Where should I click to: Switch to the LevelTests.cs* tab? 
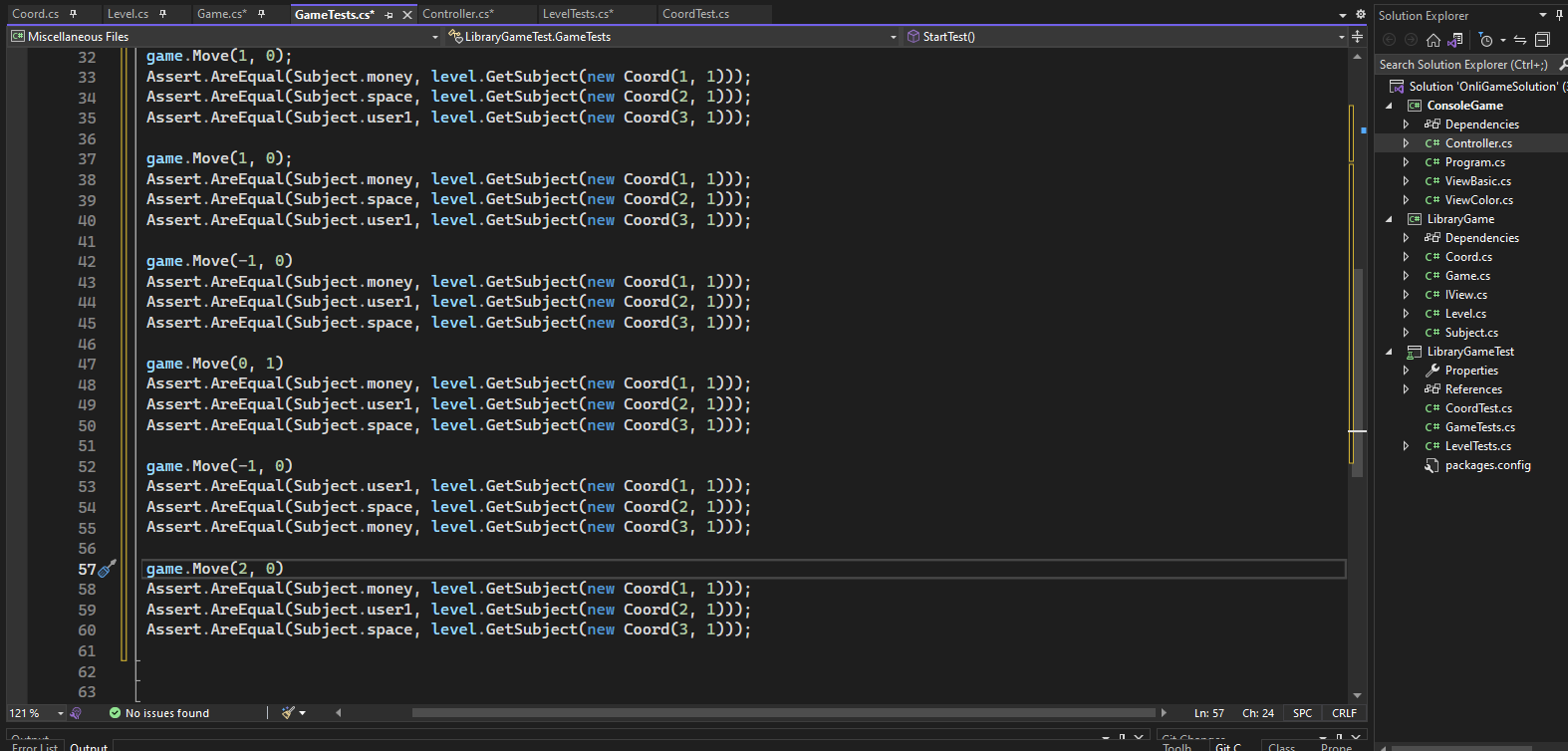(x=578, y=14)
